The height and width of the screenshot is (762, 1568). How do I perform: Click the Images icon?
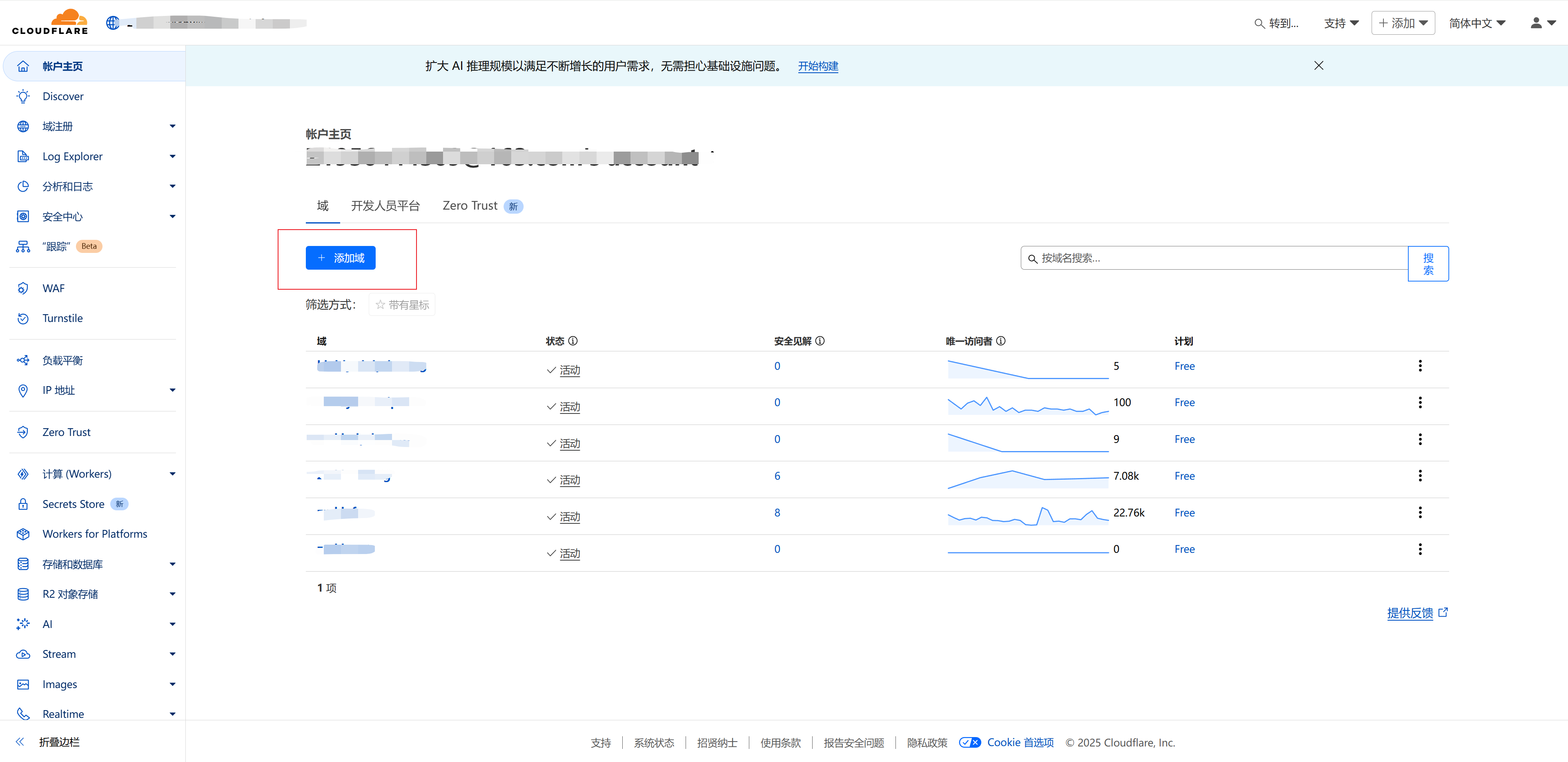tap(23, 685)
